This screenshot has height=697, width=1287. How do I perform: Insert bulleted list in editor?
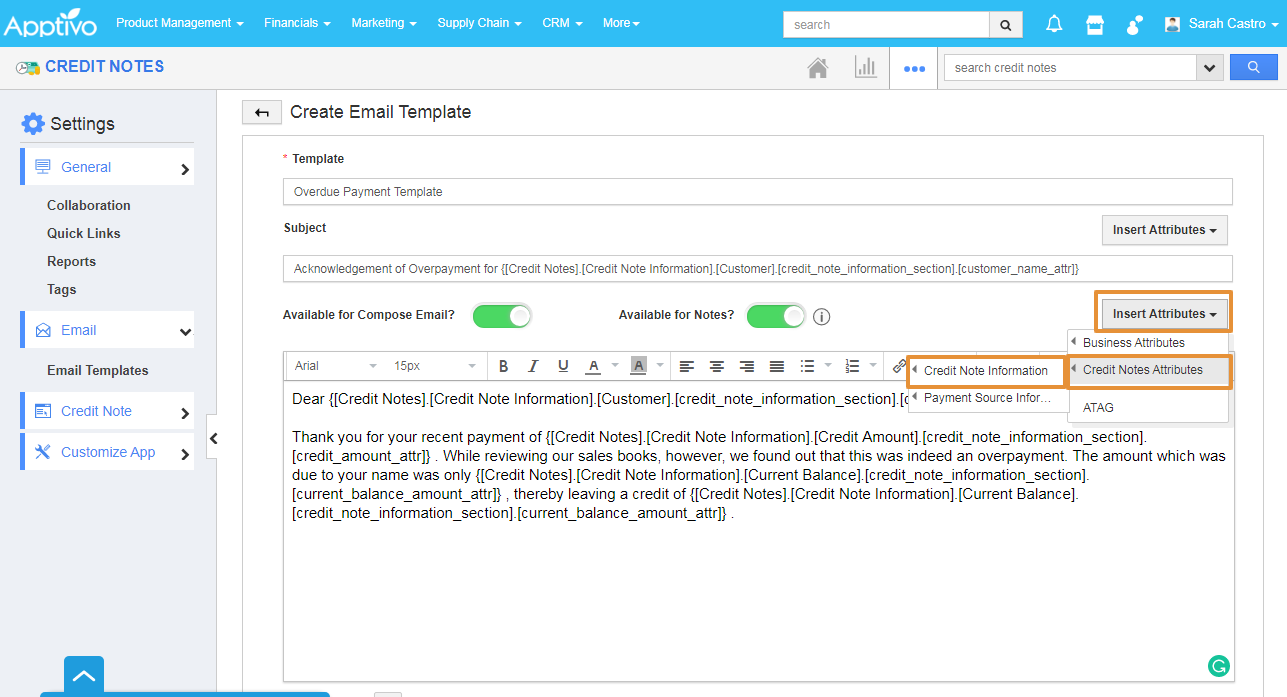(x=808, y=366)
